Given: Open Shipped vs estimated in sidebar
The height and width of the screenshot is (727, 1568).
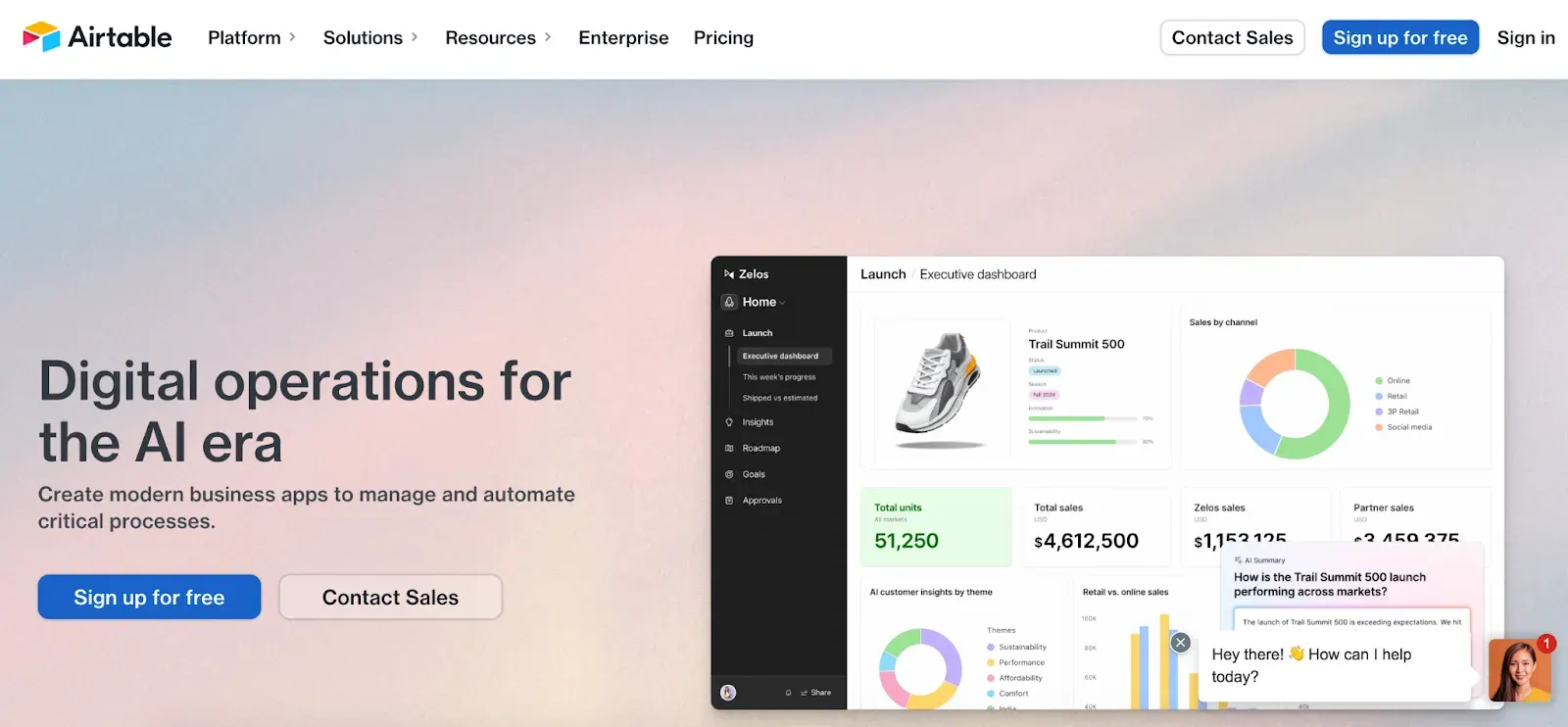Looking at the screenshot, I should pos(780,398).
